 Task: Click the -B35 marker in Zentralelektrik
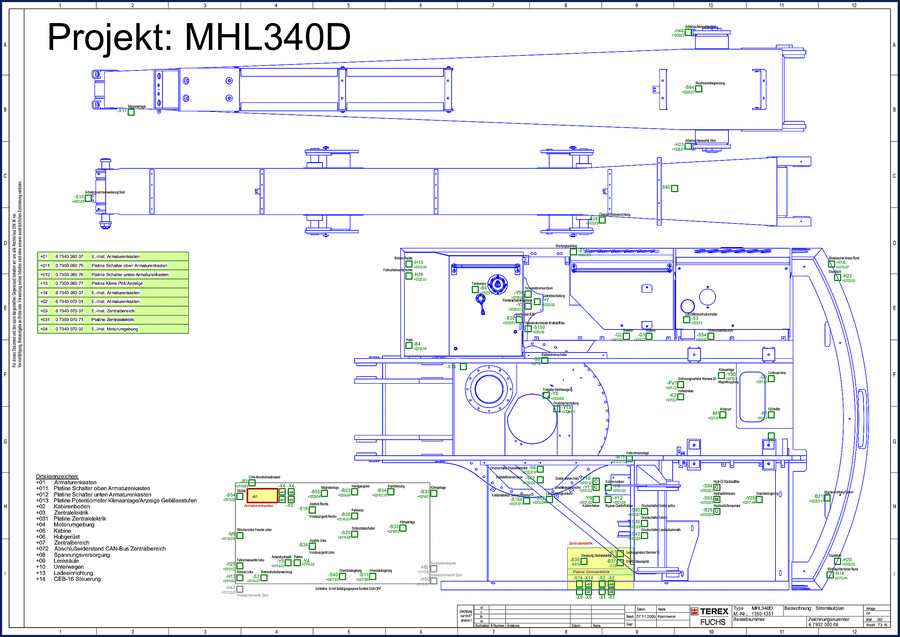[584, 561]
